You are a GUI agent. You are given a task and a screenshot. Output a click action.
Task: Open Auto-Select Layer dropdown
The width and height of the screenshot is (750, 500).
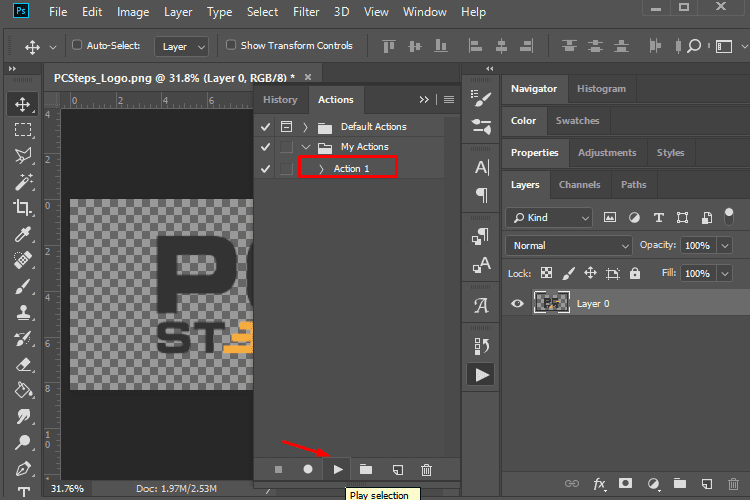click(x=182, y=47)
